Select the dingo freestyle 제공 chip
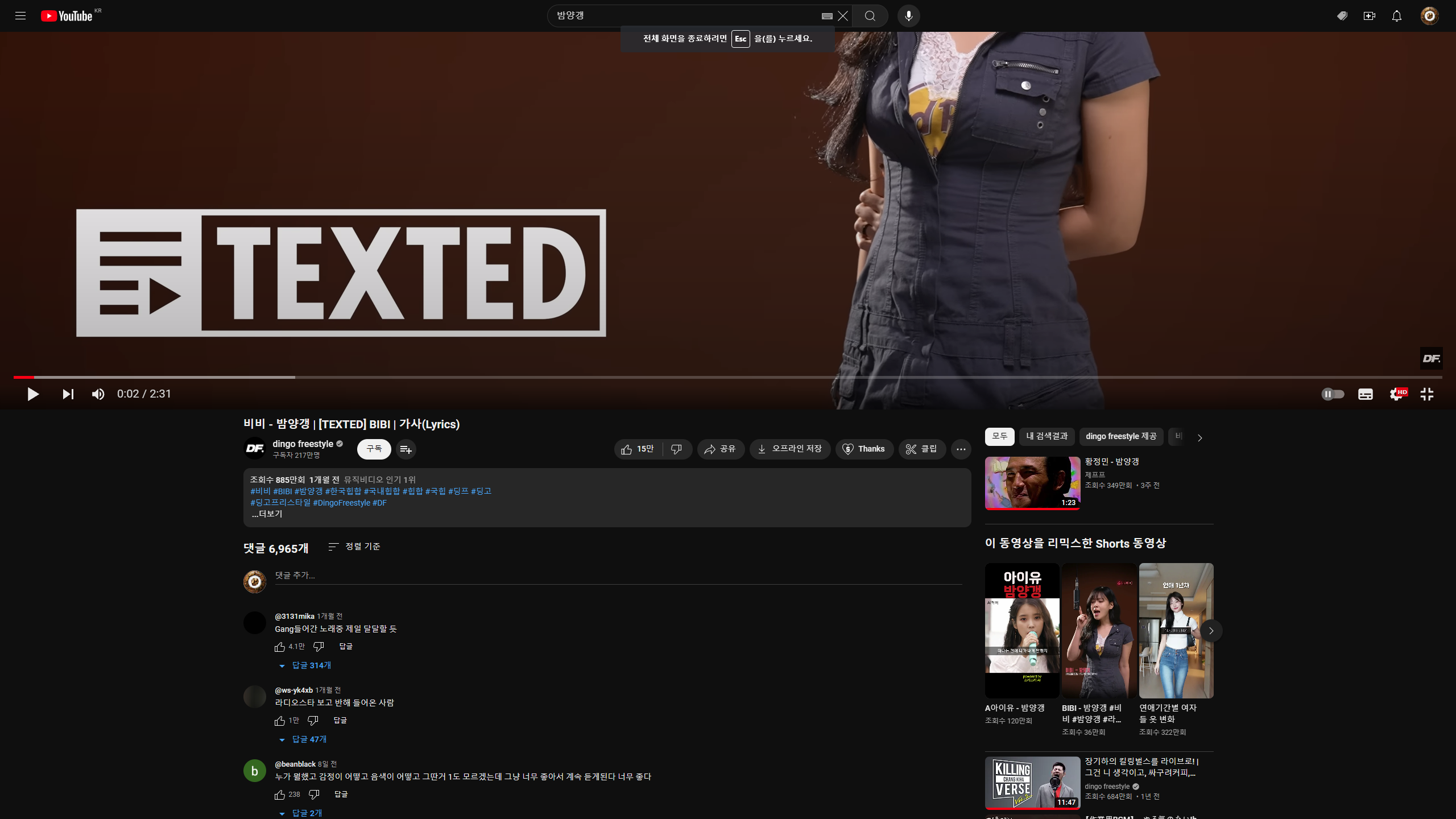This screenshot has width=1456, height=819. (x=1120, y=436)
